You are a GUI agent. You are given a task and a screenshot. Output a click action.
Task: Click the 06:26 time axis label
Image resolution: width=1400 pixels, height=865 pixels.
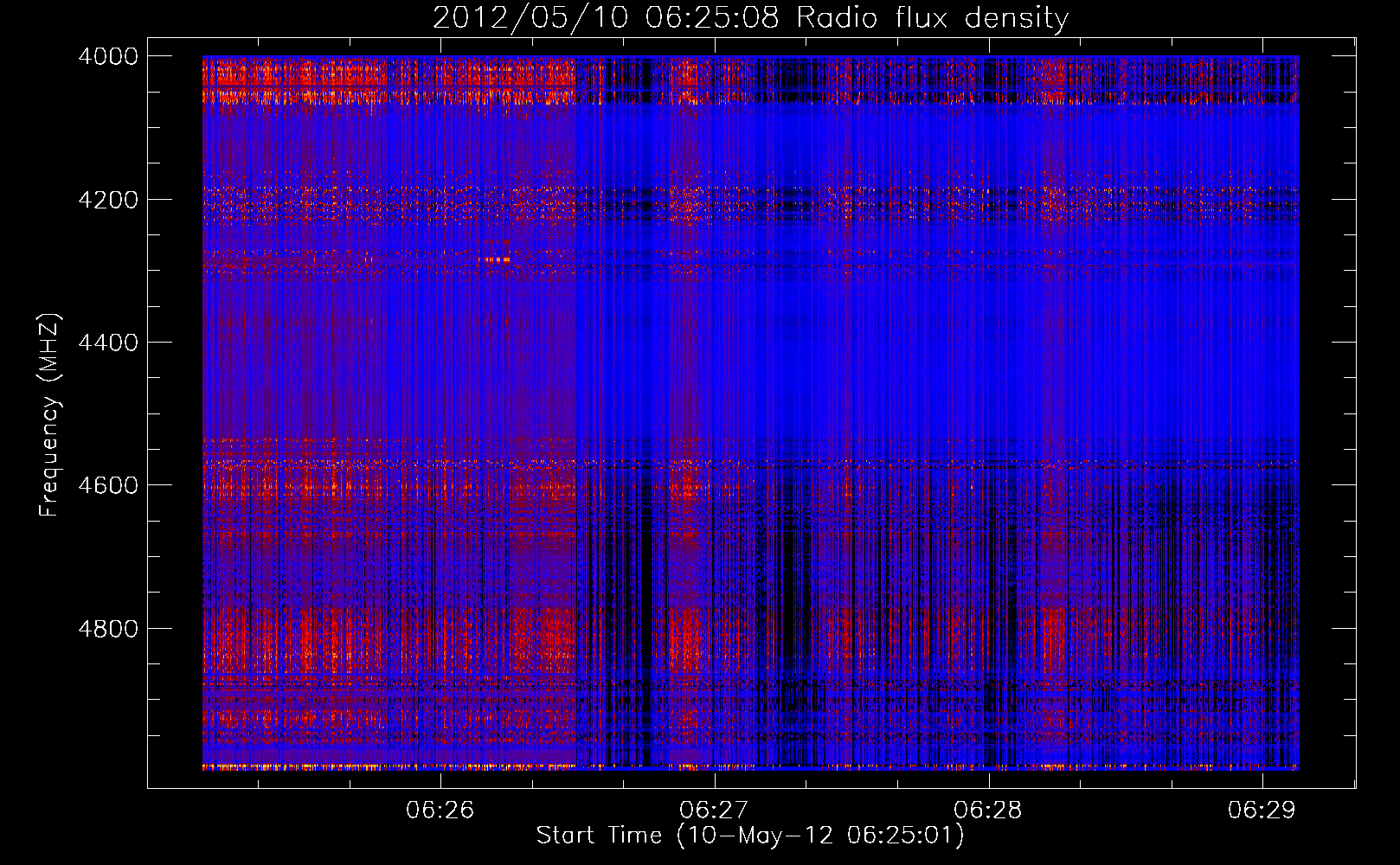pos(440,810)
